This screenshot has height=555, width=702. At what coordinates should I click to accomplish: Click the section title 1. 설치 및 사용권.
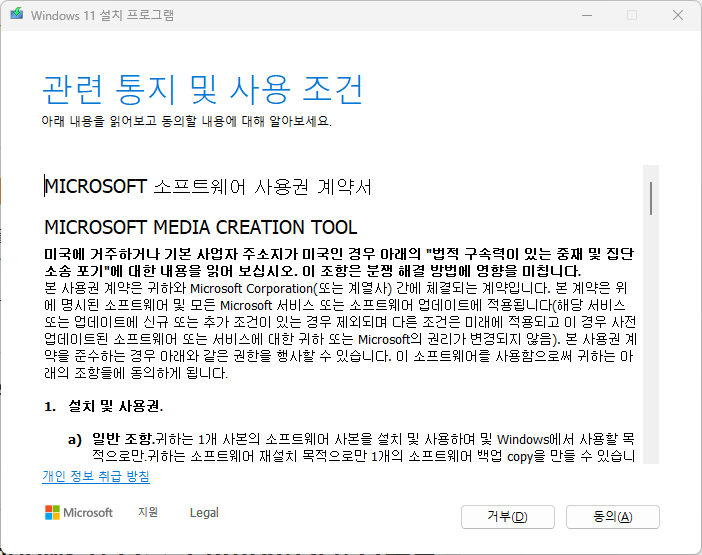[x=104, y=406]
